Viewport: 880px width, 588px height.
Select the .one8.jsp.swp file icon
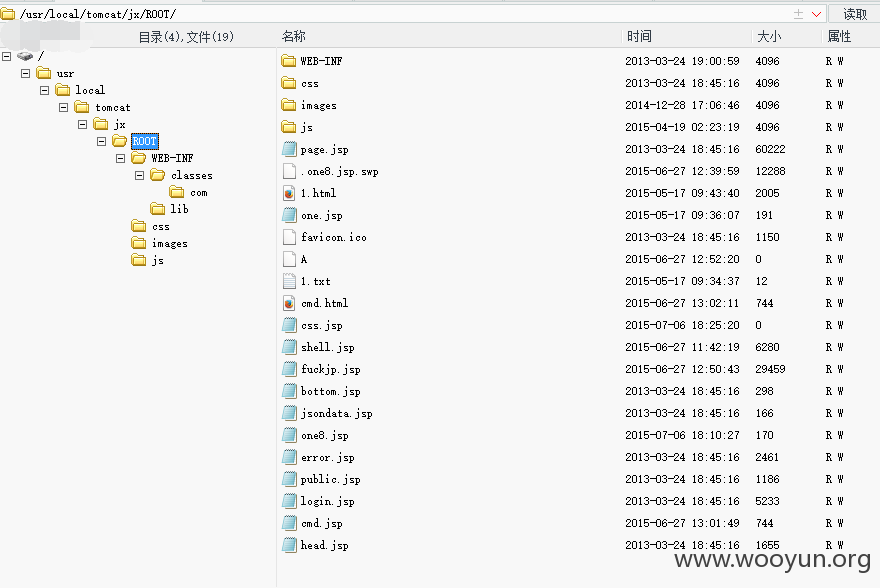tap(289, 171)
